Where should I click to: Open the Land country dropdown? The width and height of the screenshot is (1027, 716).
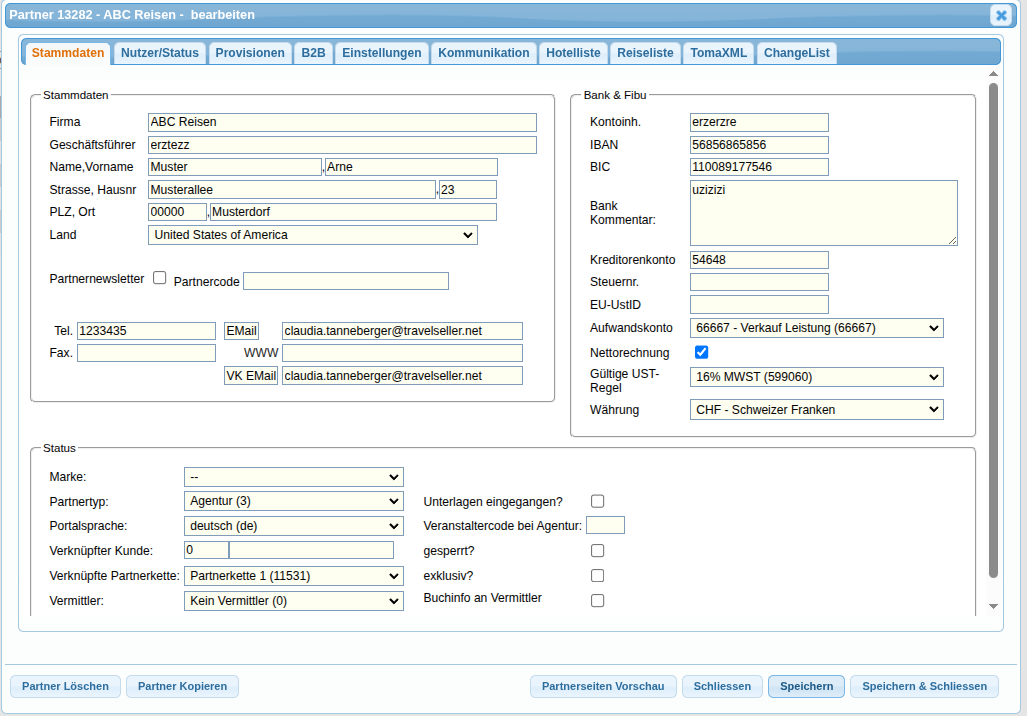point(313,235)
